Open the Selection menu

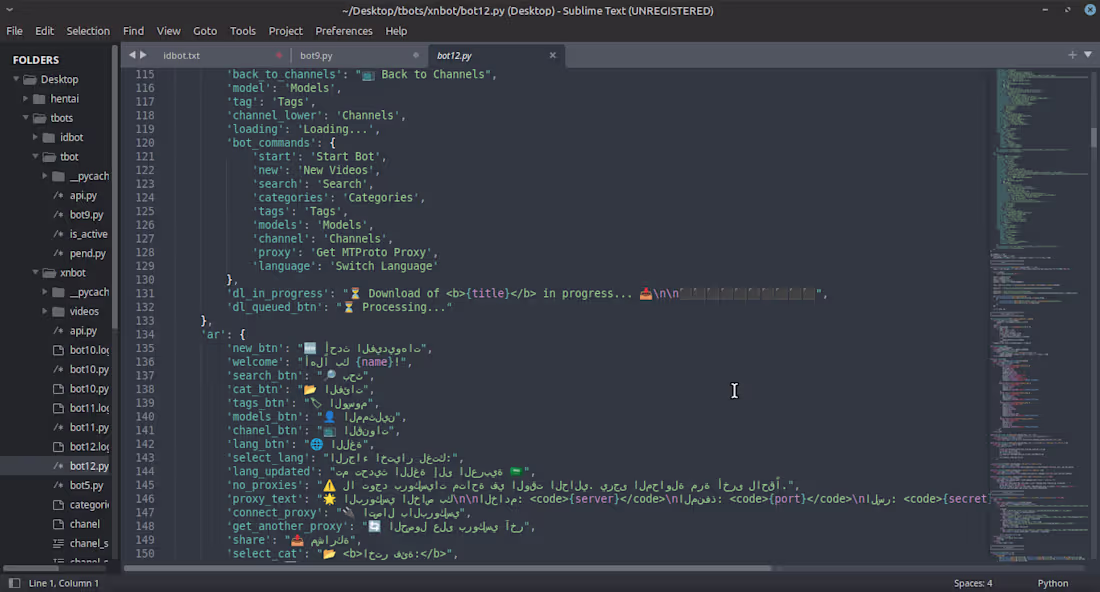pos(88,31)
